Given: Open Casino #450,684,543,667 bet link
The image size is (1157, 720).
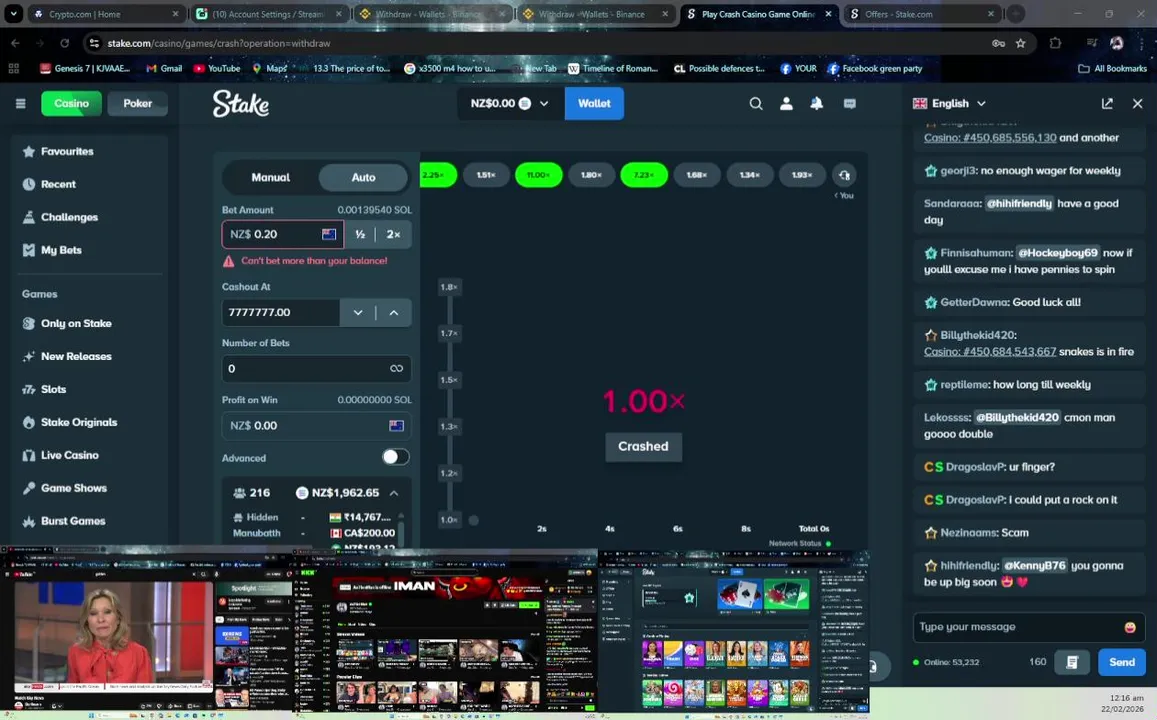Looking at the screenshot, I should pyautogui.click(x=990, y=352).
